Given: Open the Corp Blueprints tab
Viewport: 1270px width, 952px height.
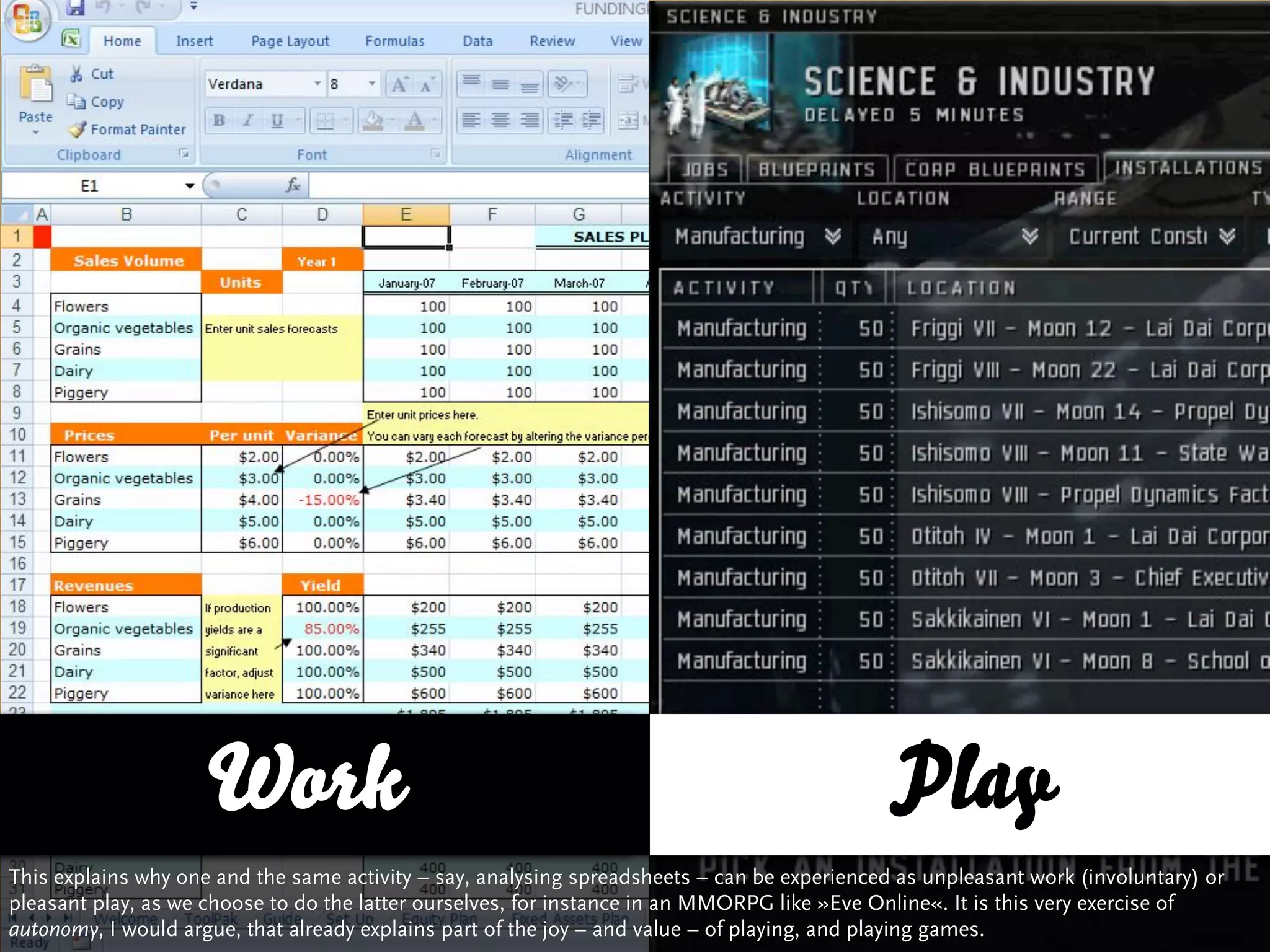Looking at the screenshot, I should click(x=995, y=169).
